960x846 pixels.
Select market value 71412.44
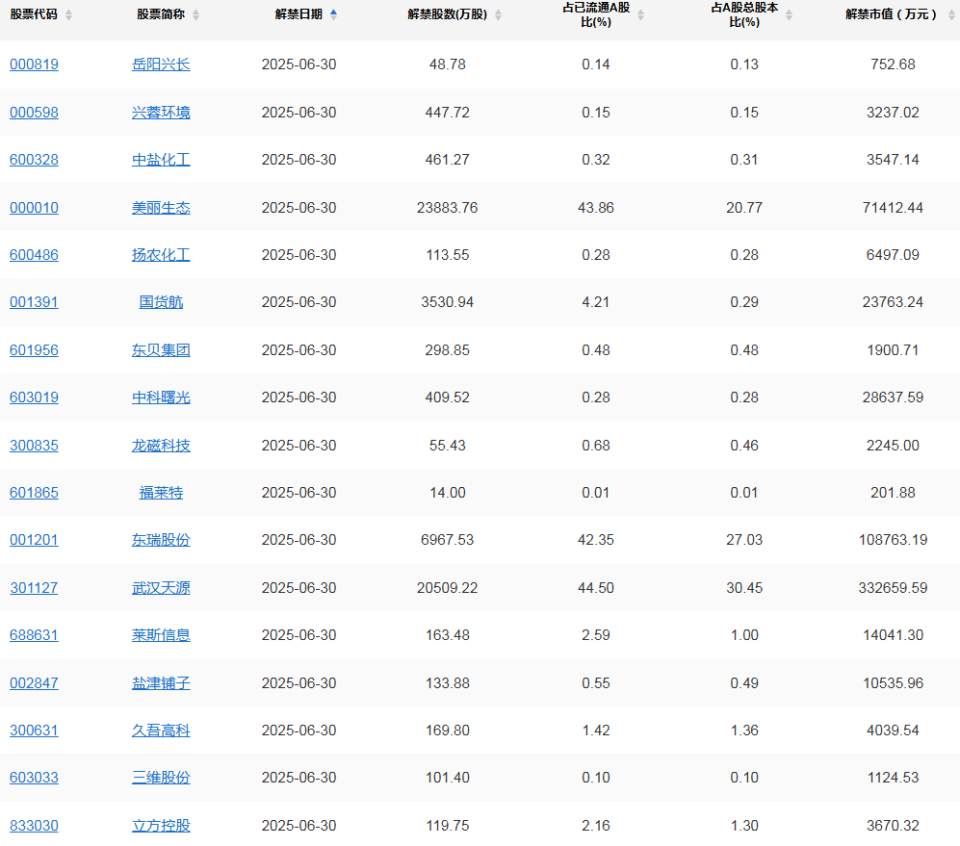point(893,208)
